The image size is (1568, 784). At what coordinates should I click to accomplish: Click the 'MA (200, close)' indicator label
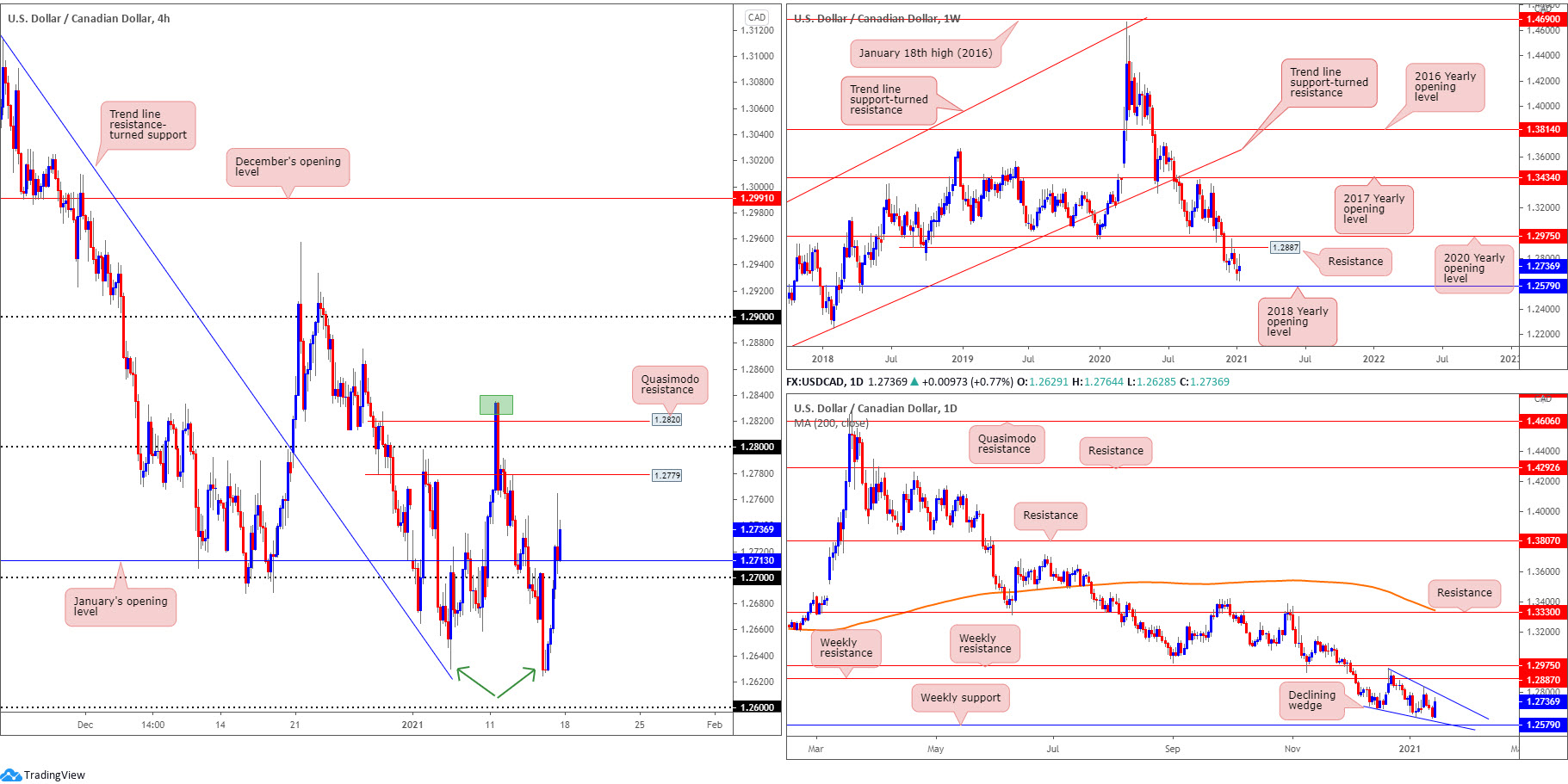831,423
